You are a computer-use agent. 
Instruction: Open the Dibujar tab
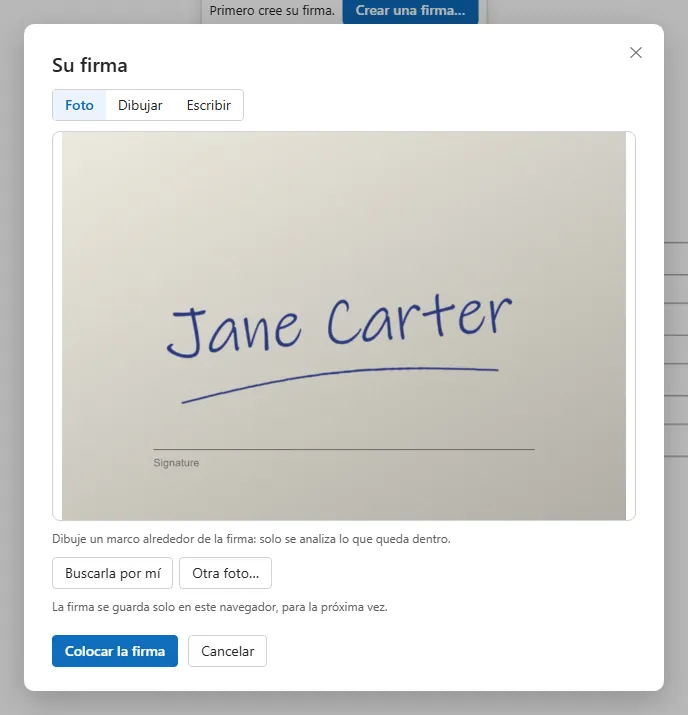click(x=140, y=105)
